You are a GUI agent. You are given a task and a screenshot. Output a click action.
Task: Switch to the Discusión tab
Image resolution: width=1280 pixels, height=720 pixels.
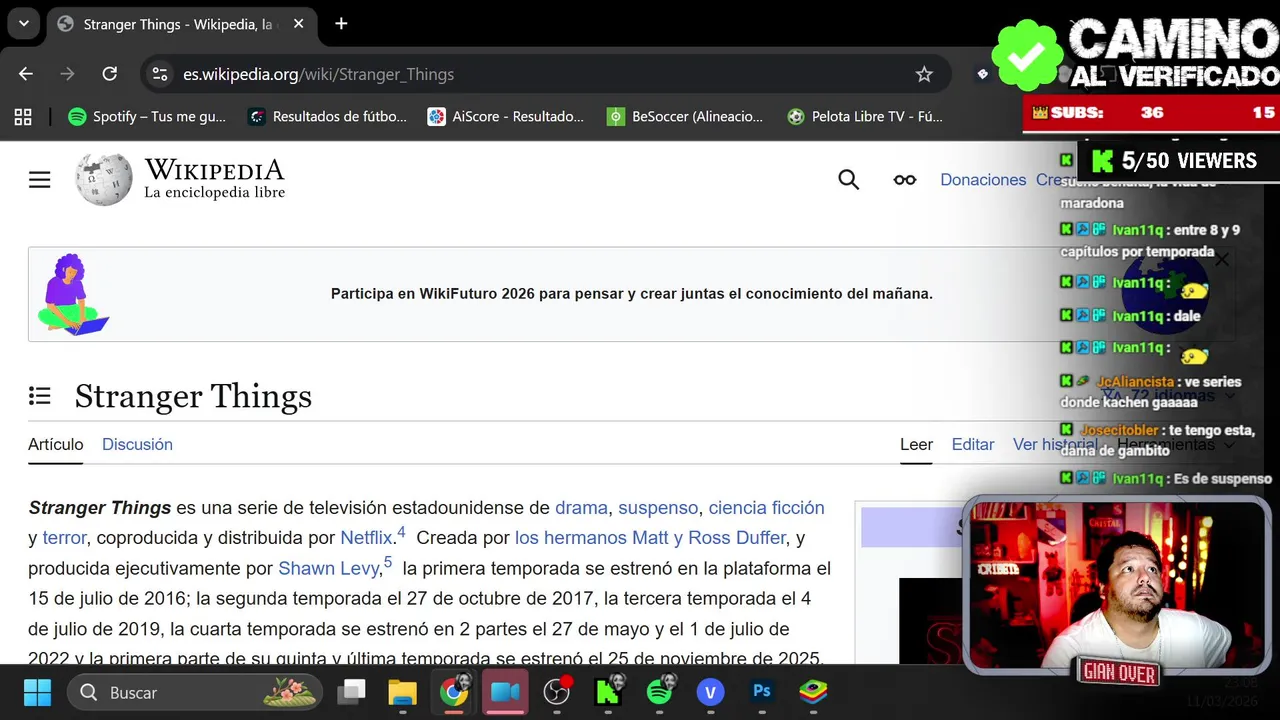coord(137,444)
